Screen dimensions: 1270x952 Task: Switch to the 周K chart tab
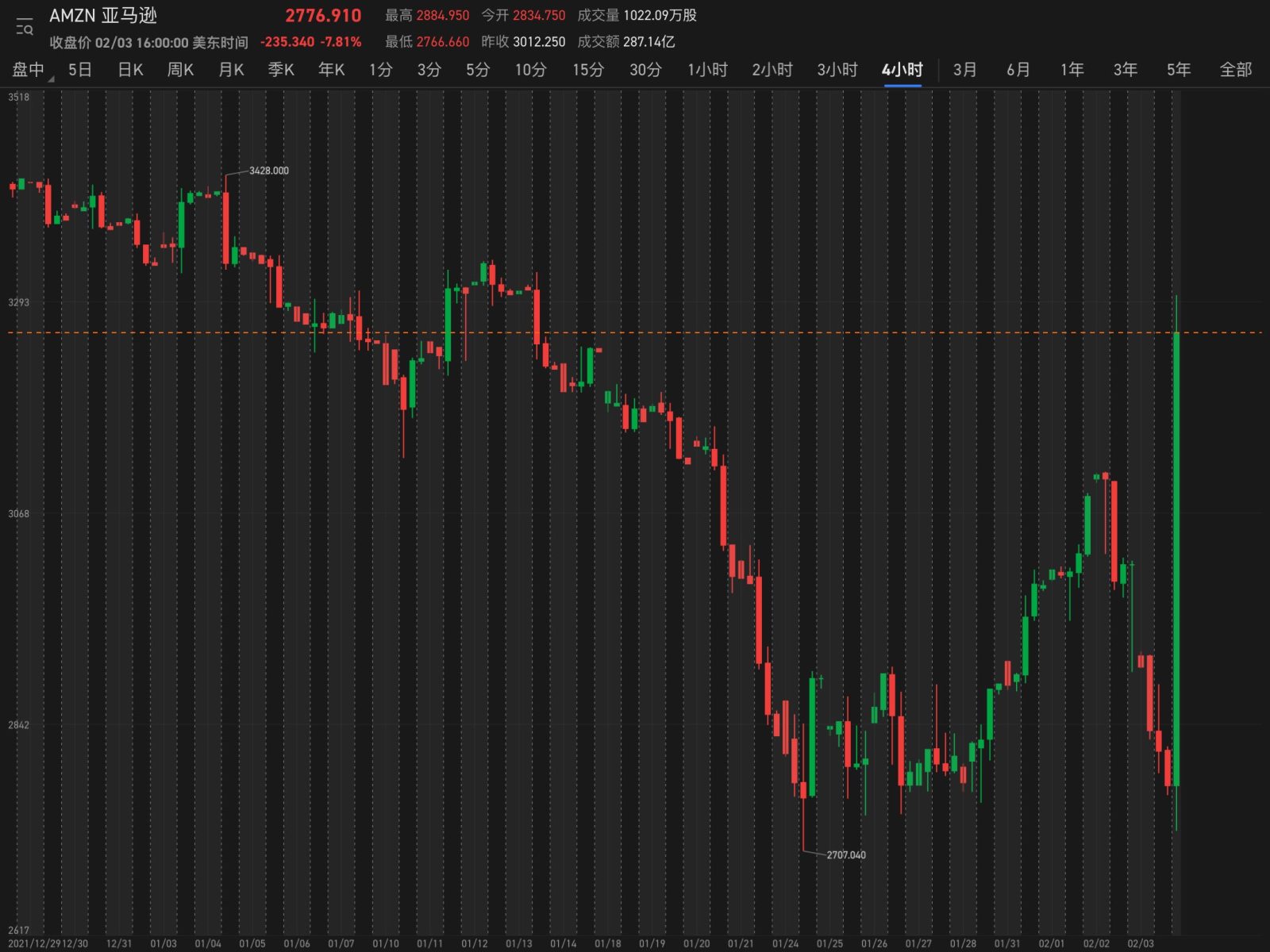coord(180,70)
